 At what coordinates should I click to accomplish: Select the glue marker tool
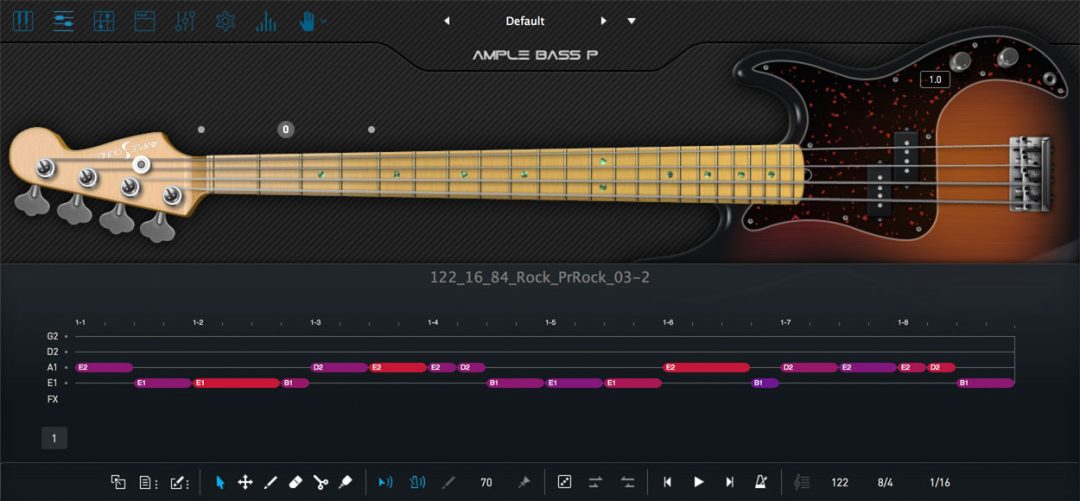tap(346, 482)
